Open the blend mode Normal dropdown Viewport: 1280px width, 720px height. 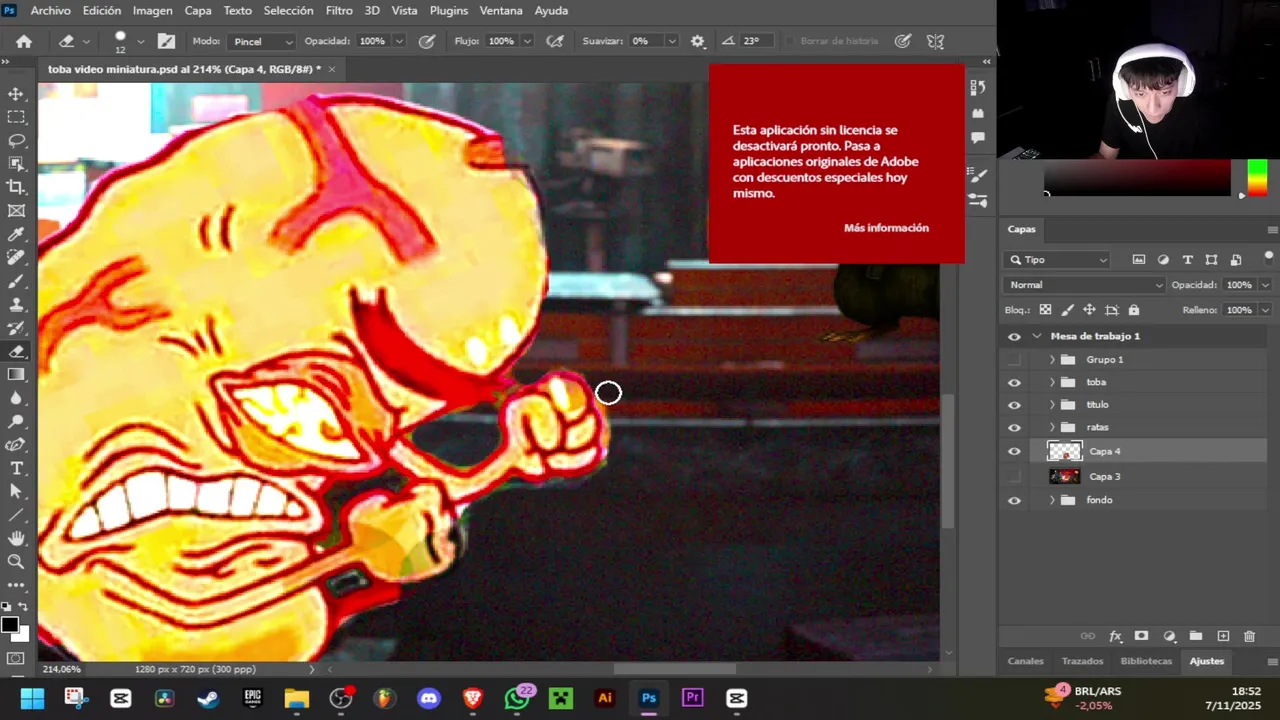(x=1086, y=285)
